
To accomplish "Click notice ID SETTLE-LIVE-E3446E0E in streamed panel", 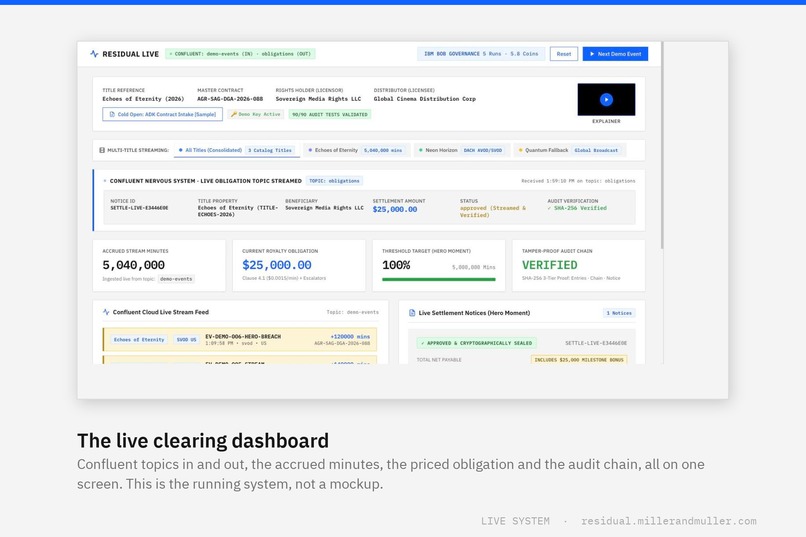I will tap(139, 208).
